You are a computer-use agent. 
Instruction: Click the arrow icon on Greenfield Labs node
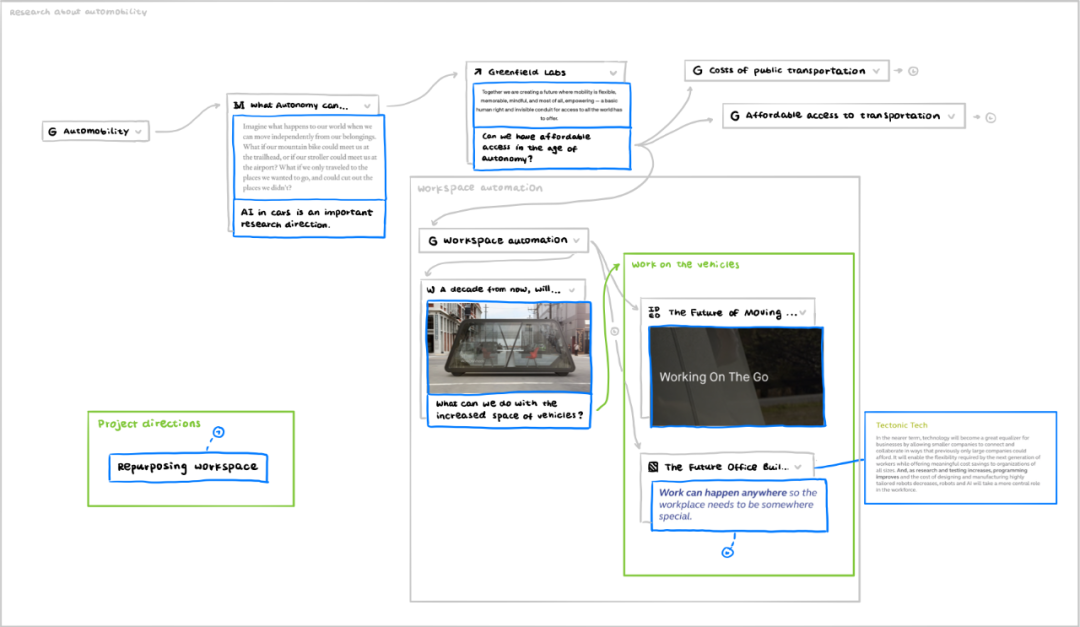(x=477, y=72)
